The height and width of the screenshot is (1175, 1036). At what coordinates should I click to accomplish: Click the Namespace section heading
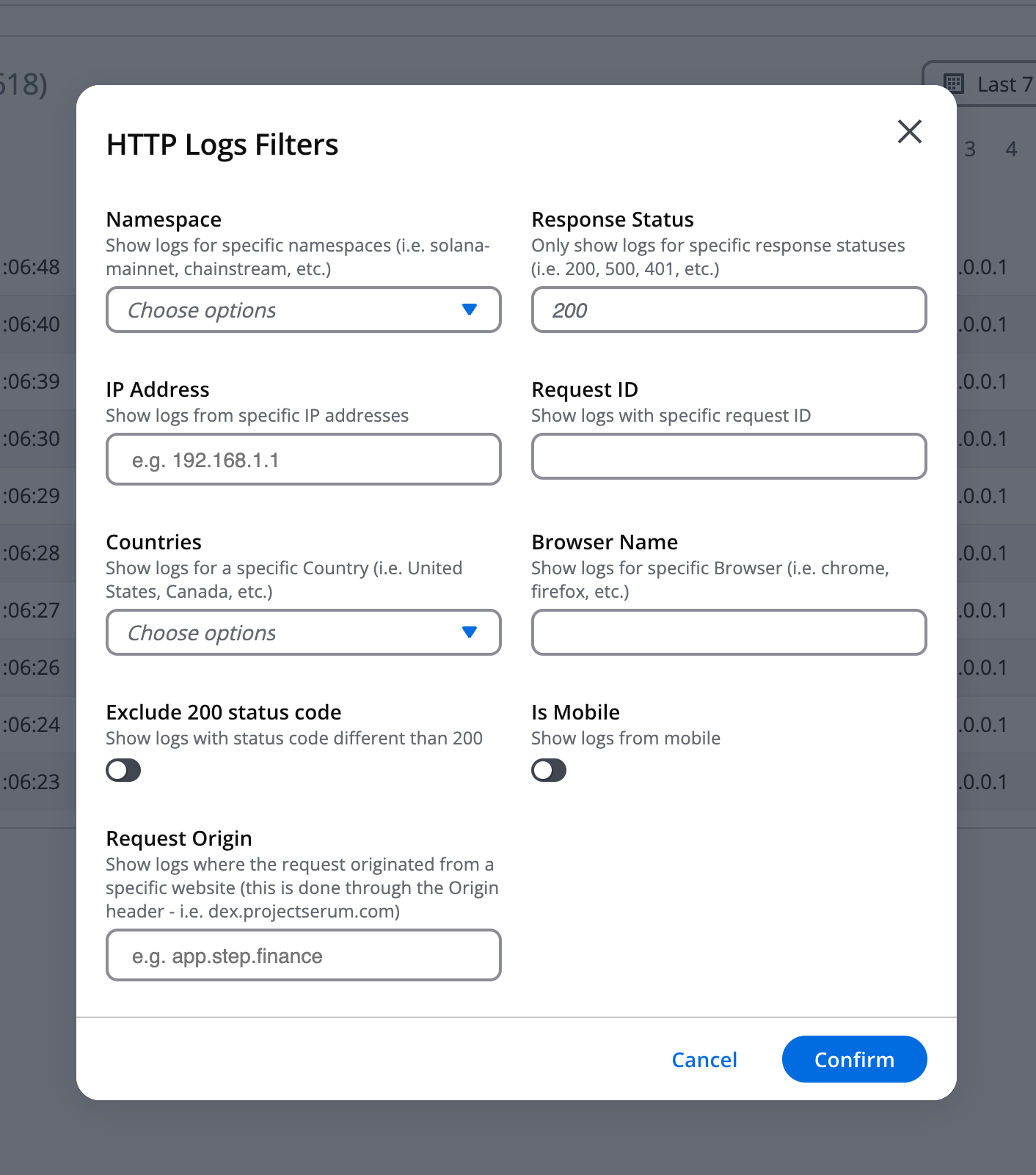click(163, 219)
